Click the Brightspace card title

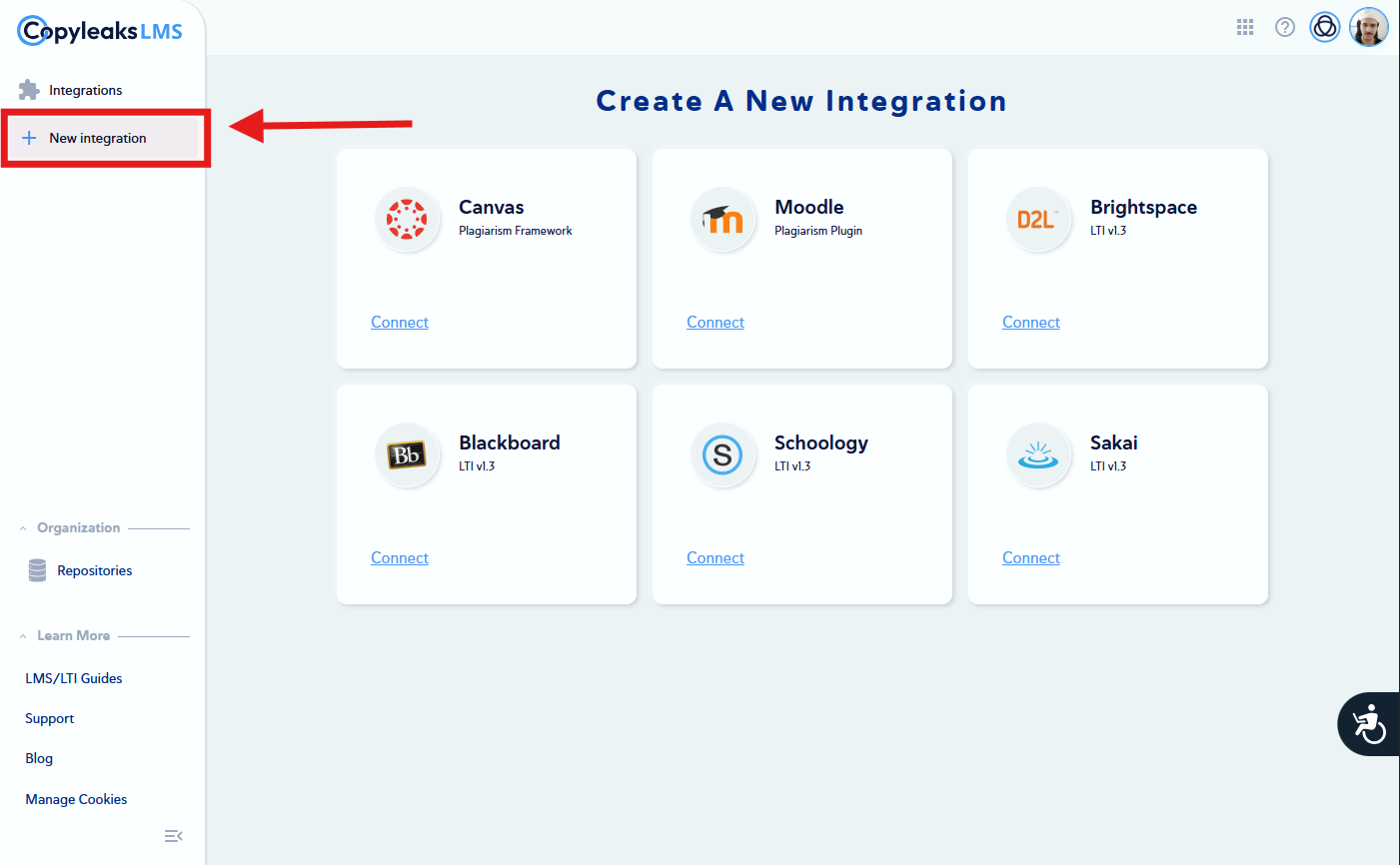click(x=1143, y=208)
